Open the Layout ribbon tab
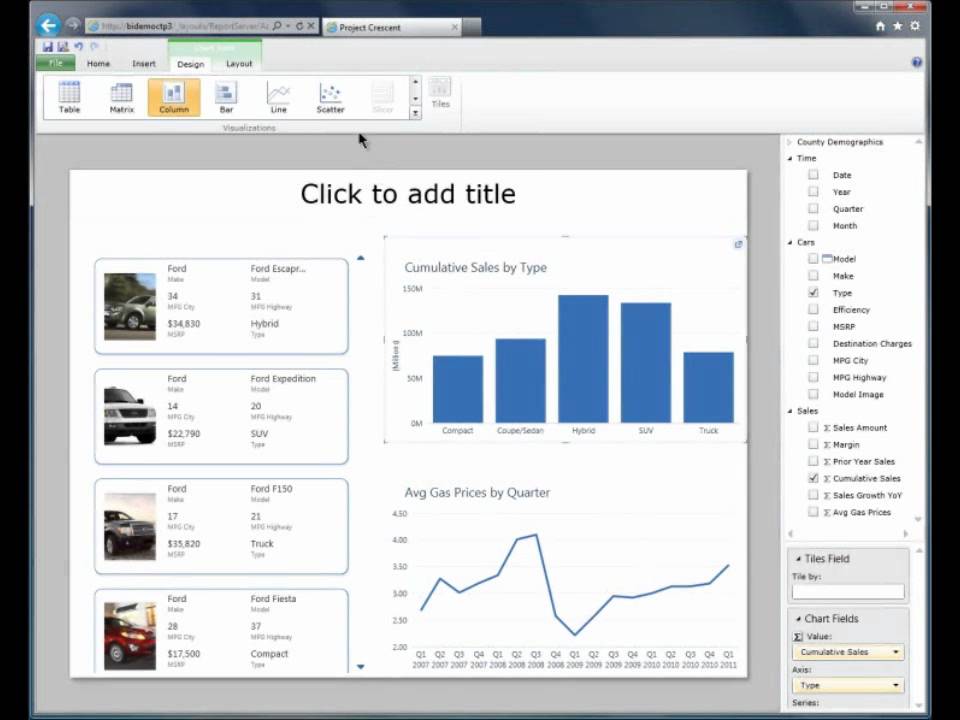The image size is (960, 720). (x=239, y=64)
